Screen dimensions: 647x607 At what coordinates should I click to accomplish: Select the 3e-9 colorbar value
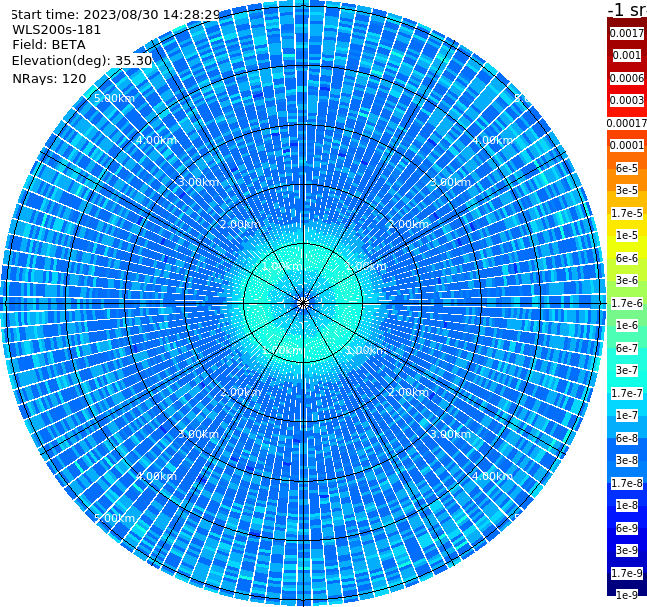[627, 550]
